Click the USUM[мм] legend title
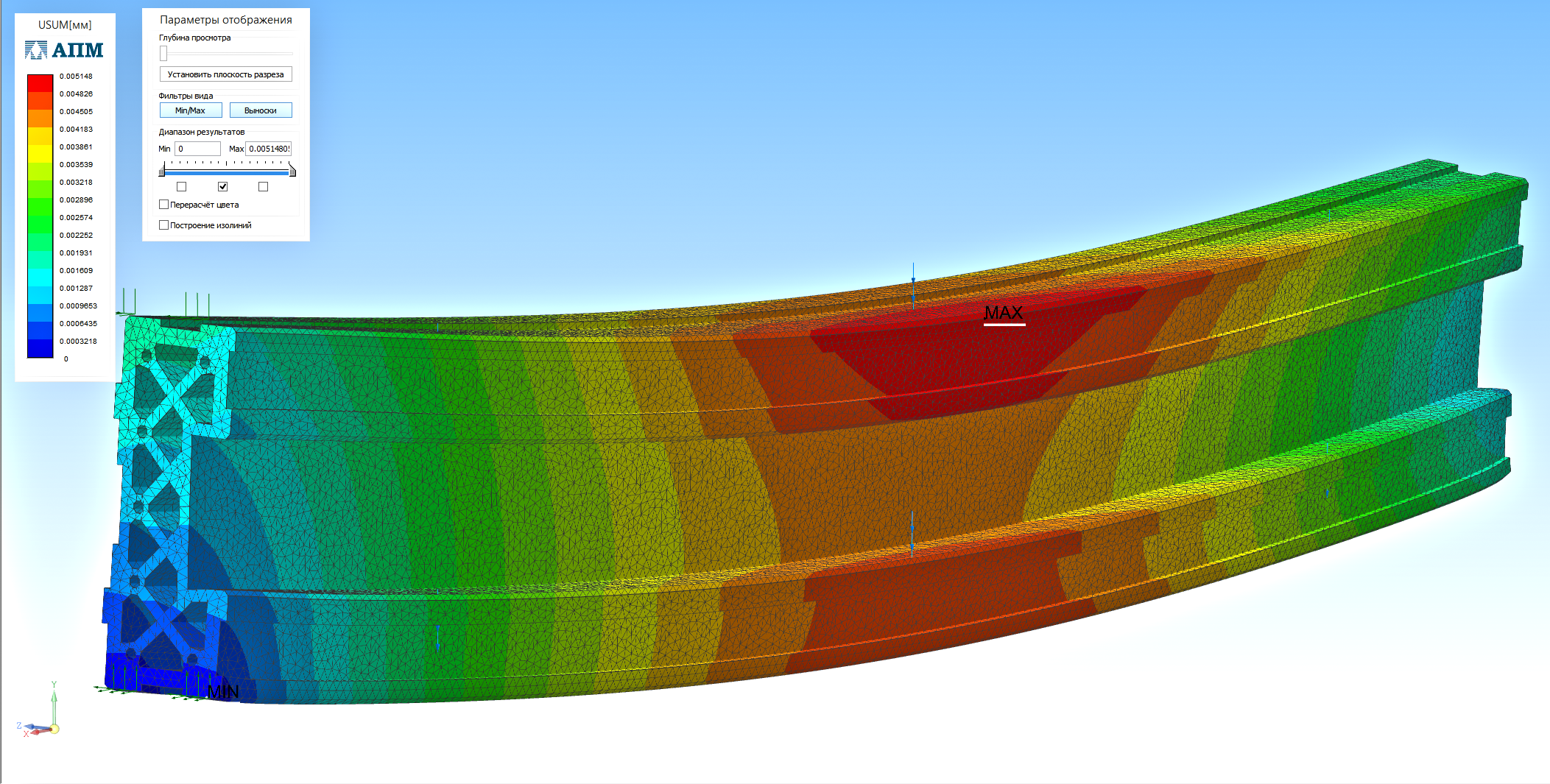1550x784 pixels. coord(65,25)
